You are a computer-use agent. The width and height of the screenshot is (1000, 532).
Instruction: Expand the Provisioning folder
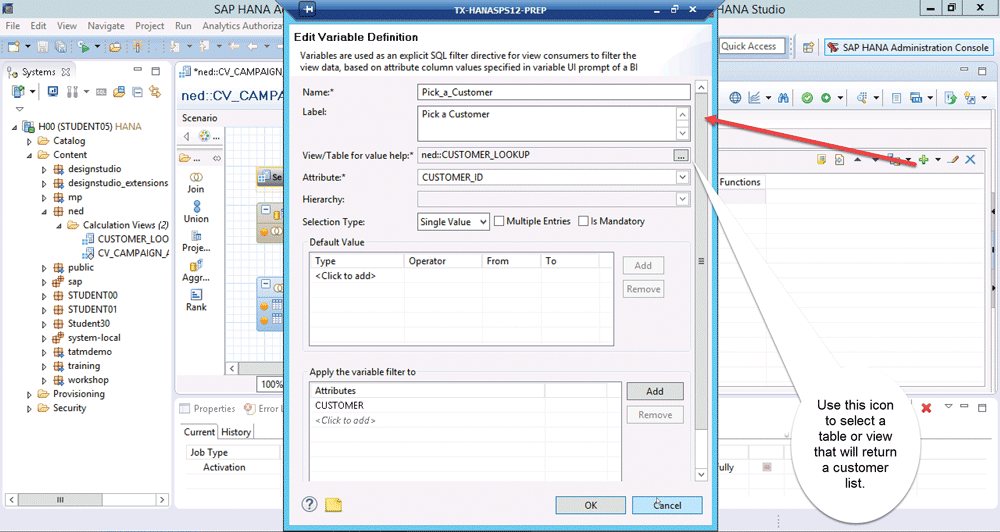point(29,394)
